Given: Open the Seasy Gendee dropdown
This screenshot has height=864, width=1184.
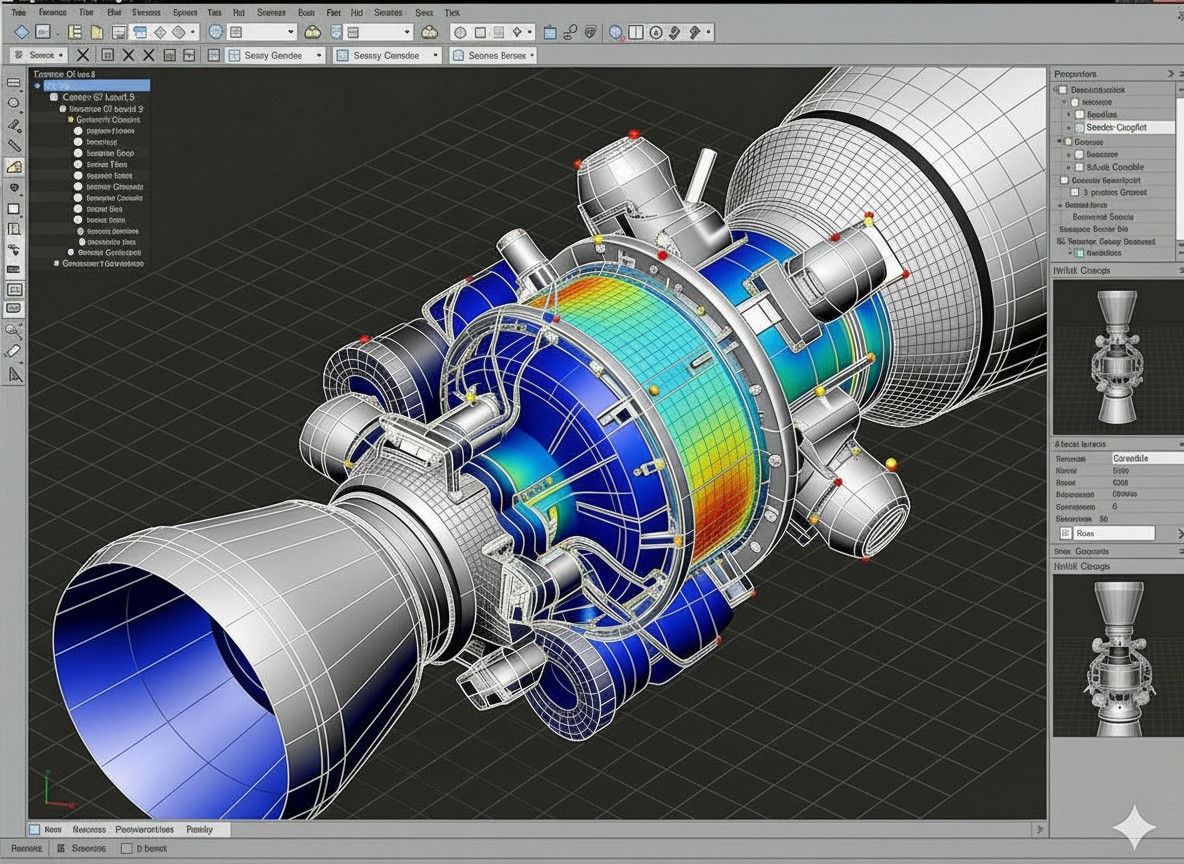Looking at the screenshot, I should pos(275,55).
